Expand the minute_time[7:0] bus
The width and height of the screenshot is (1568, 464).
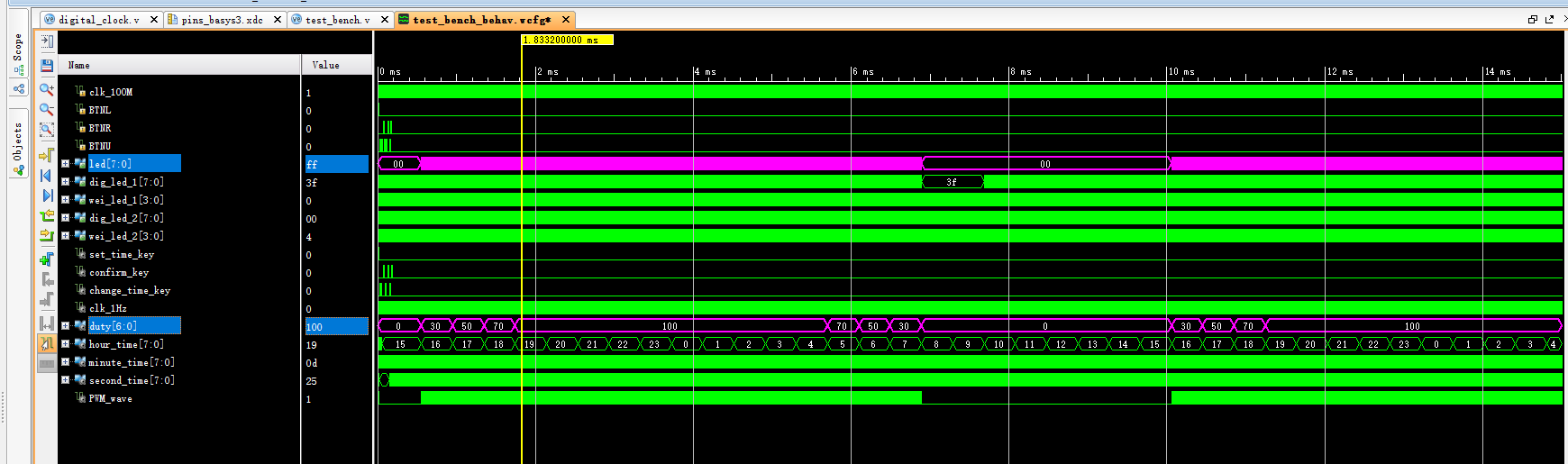pos(65,362)
